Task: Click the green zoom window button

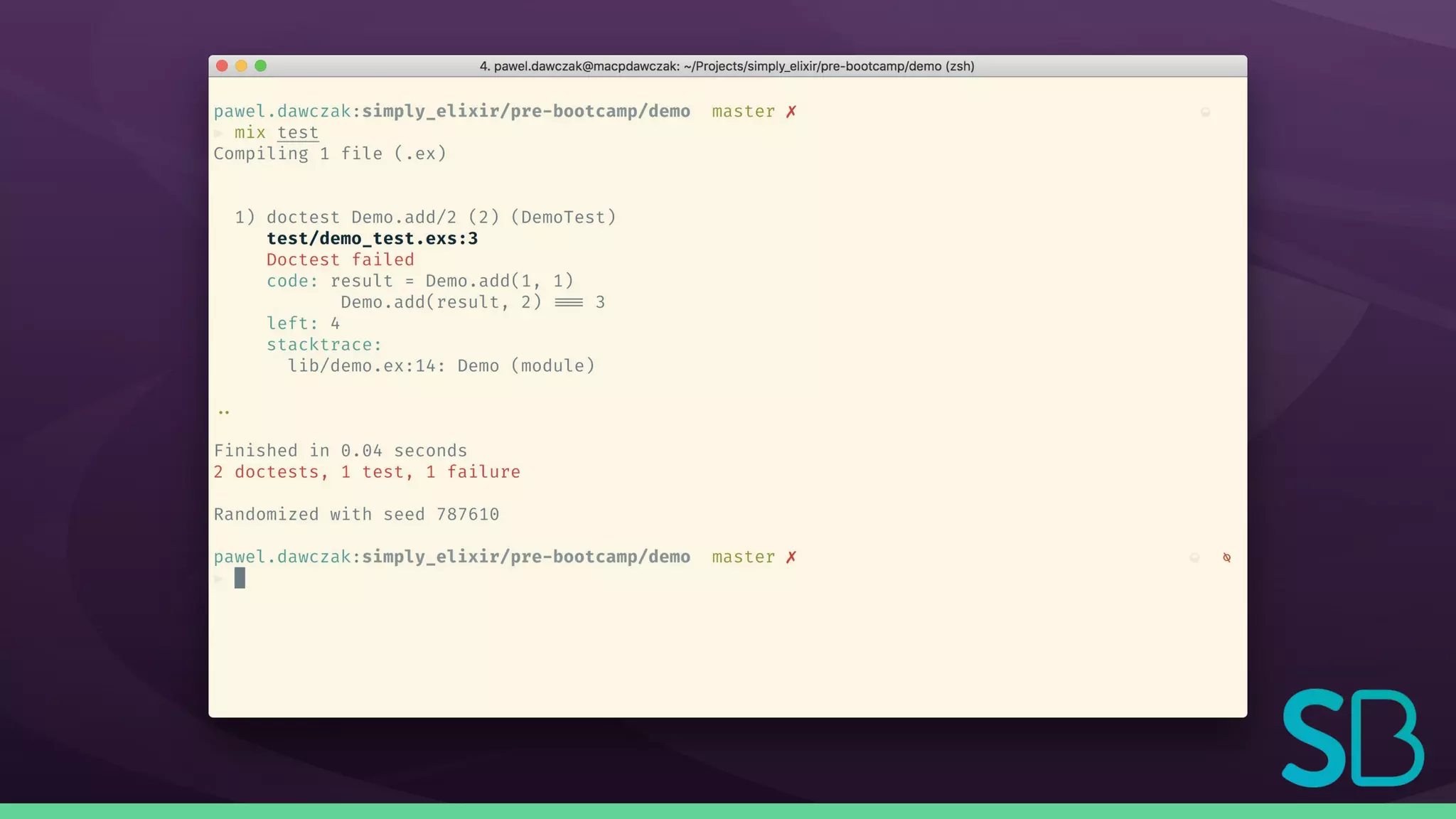Action: coord(261,66)
